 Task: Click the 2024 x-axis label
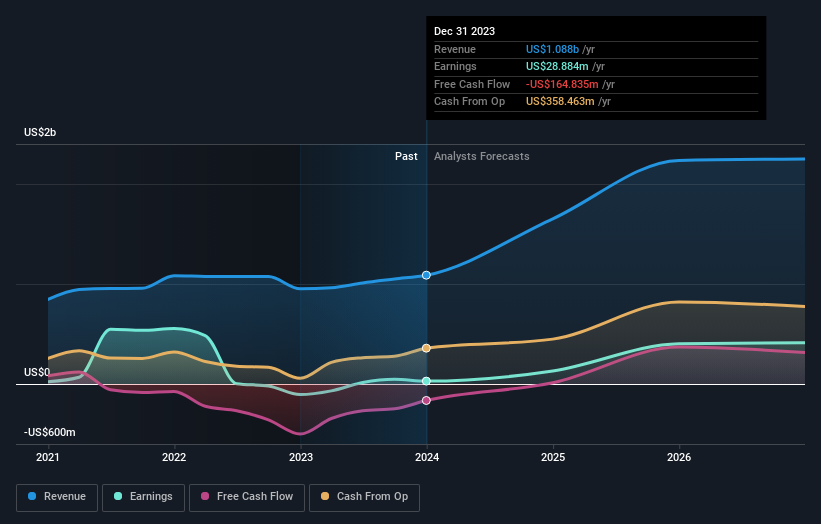click(427, 458)
